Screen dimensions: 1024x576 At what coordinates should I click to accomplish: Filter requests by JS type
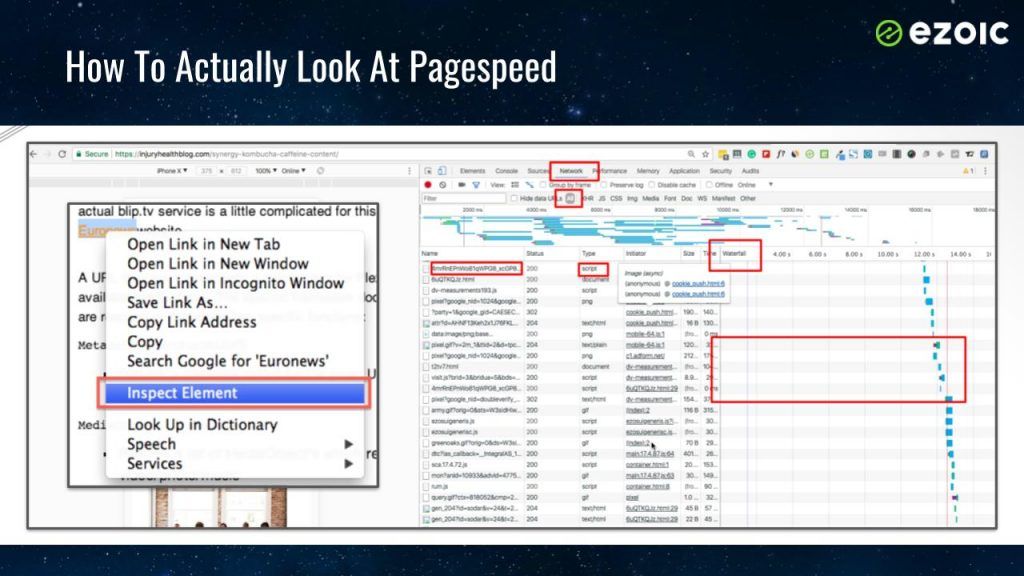(x=602, y=198)
